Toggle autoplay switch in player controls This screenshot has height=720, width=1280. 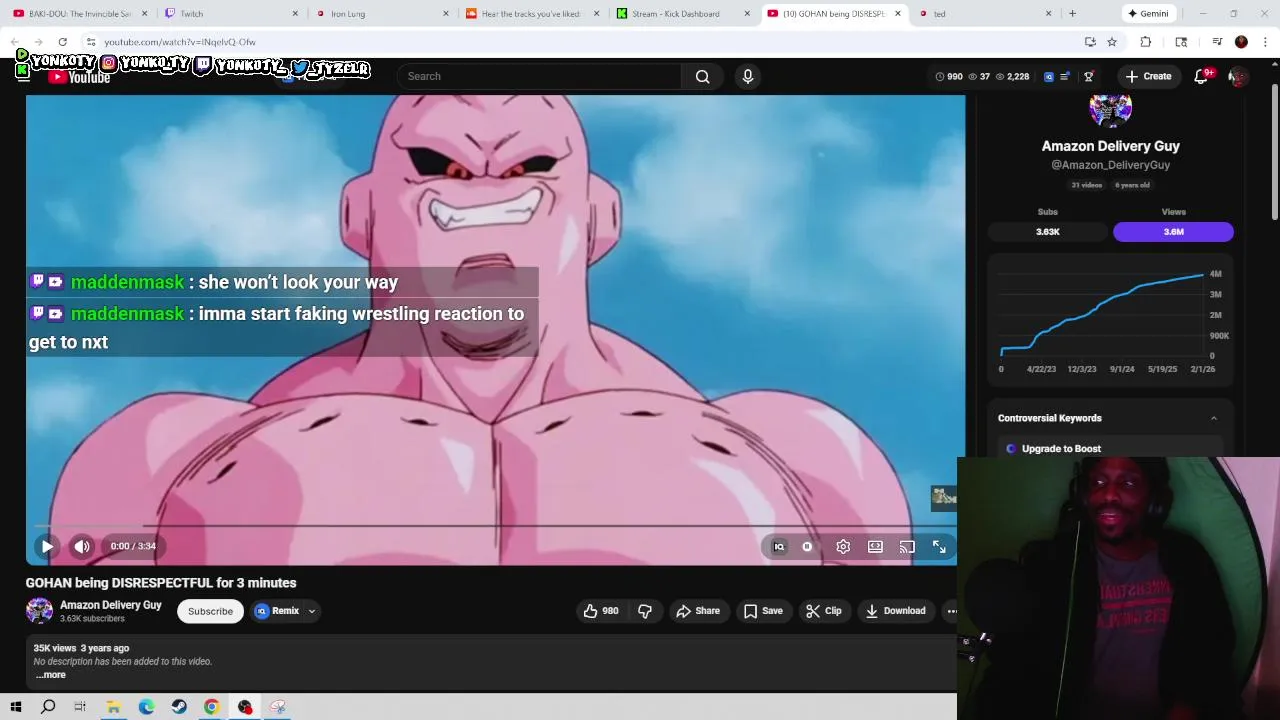(807, 546)
